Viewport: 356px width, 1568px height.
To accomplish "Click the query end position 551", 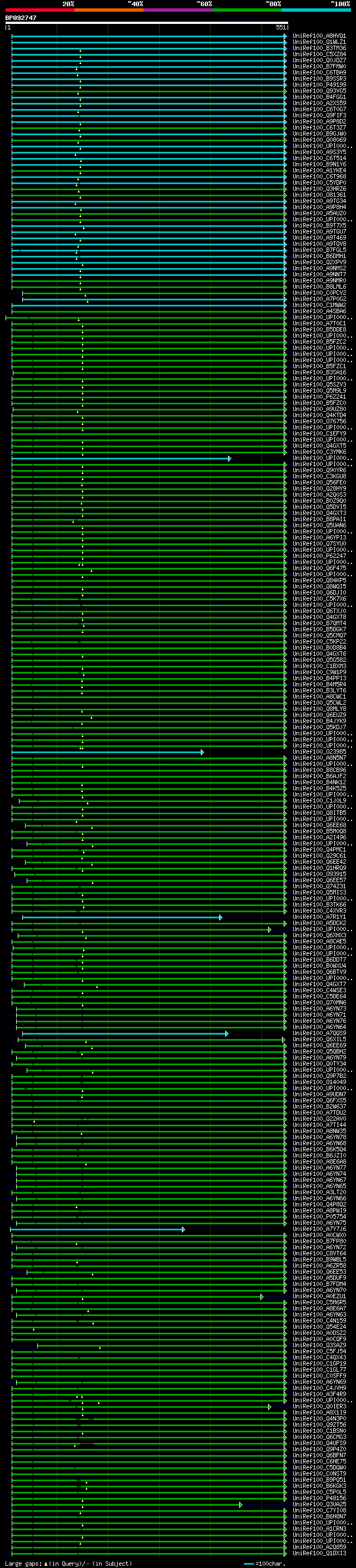I will pos(280,28).
